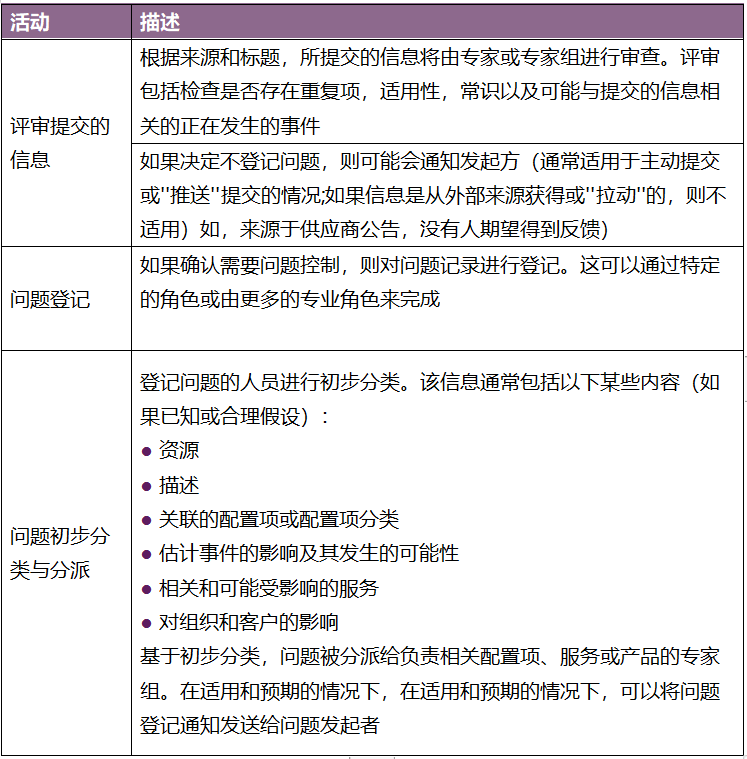Click the paragraph starting with 如果决定不登记问题
The image size is (747, 759).
click(x=430, y=195)
